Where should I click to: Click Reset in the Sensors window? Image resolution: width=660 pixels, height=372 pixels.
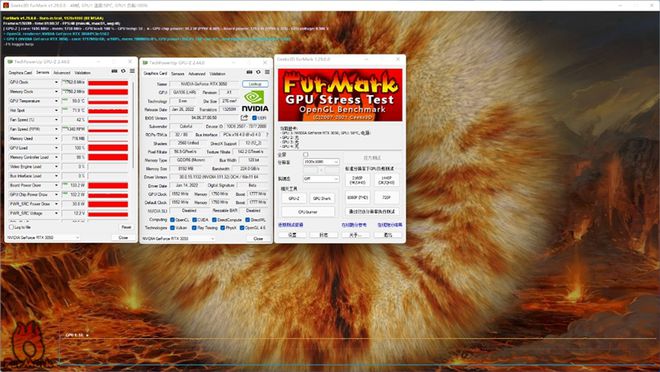tap(126, 227)
